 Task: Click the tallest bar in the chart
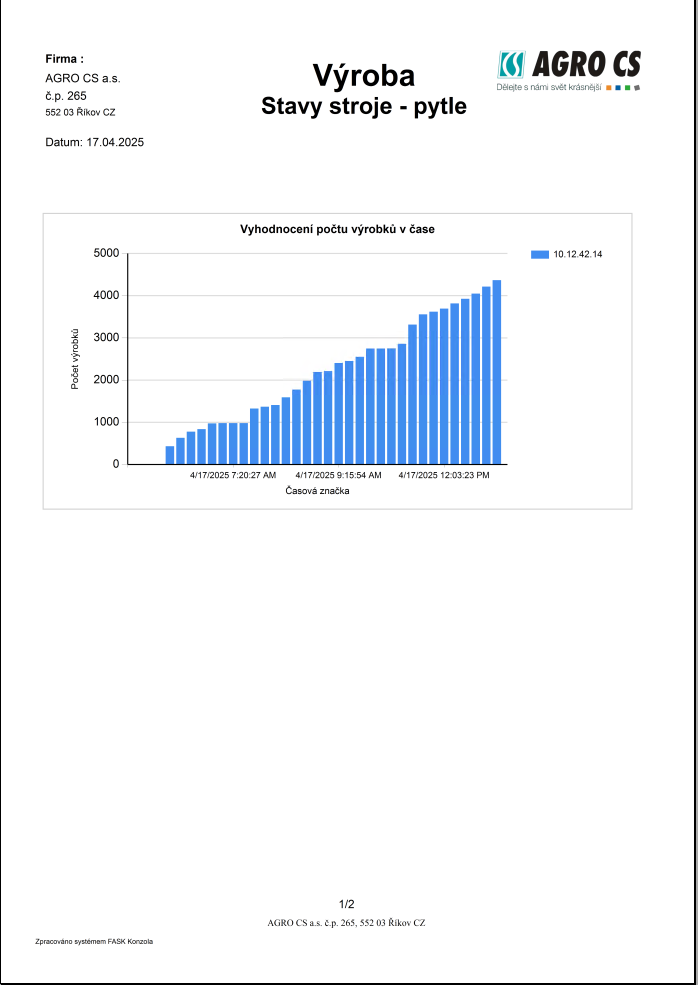tap(497, 372)
